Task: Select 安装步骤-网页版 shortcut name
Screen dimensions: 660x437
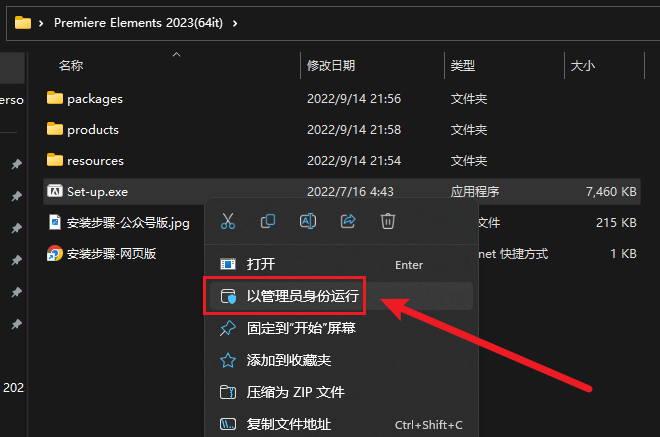Action: tap(112, 254)
